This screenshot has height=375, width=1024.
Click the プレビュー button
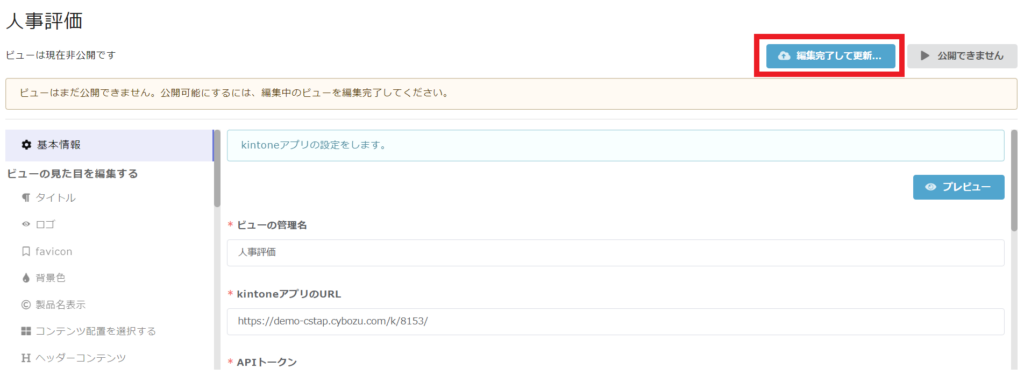[x=959, y=187]
